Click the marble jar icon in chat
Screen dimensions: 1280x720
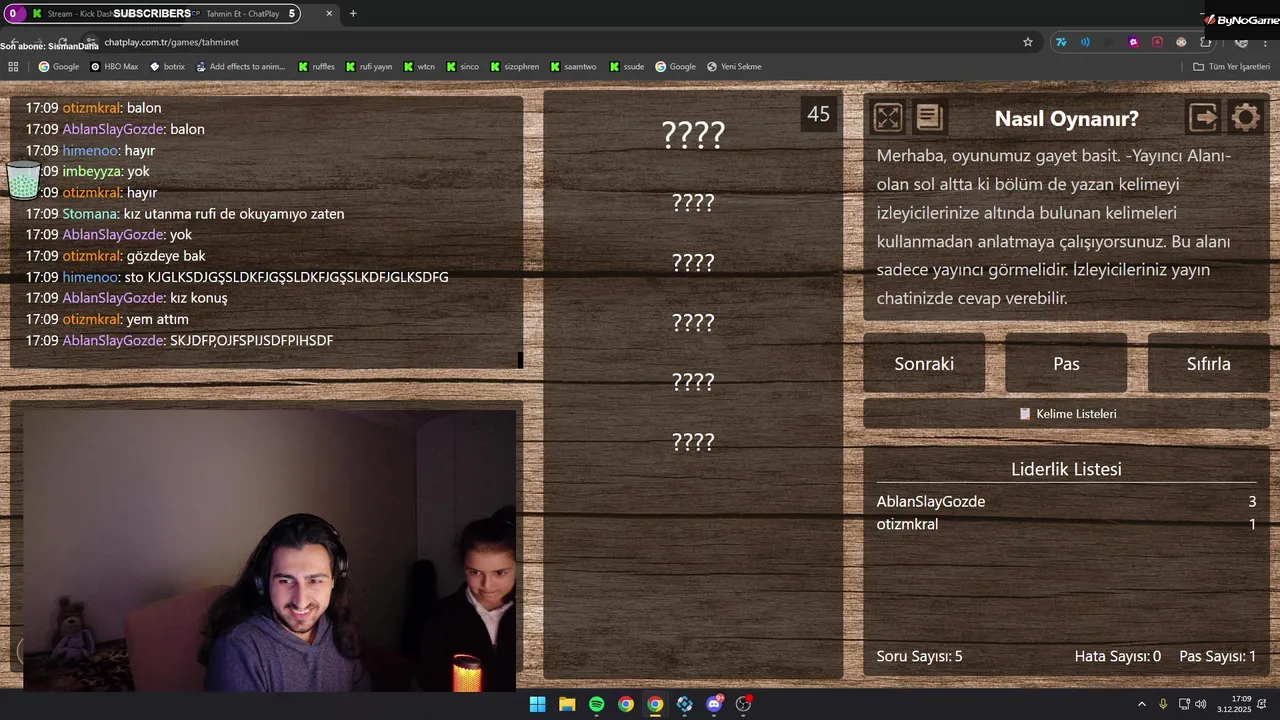(23, 180)
